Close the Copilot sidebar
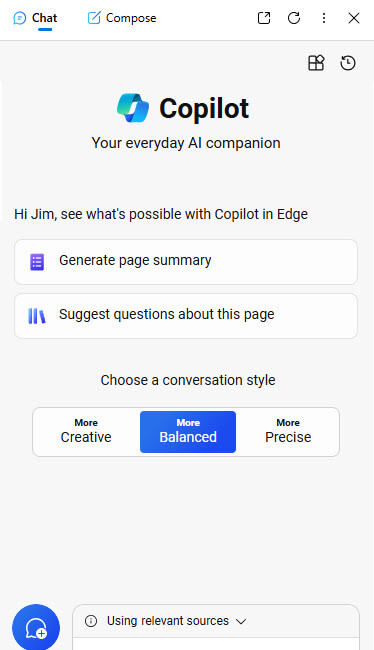The height and width of the screenshot is (650, 374). tap(354, 18)
